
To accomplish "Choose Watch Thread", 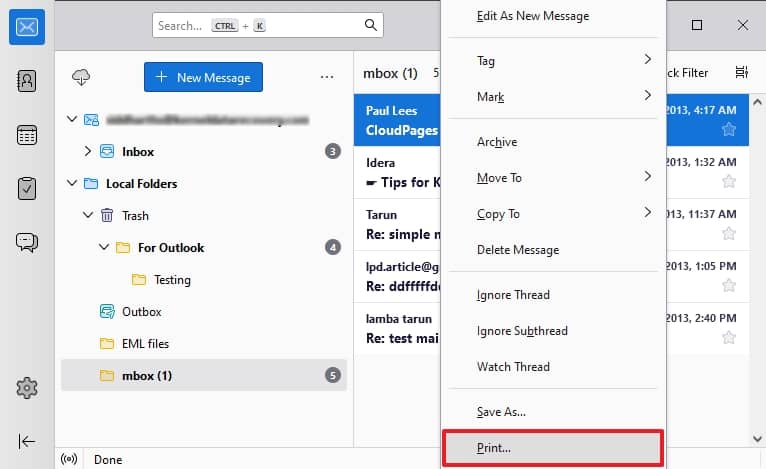I will coord(553,366).
